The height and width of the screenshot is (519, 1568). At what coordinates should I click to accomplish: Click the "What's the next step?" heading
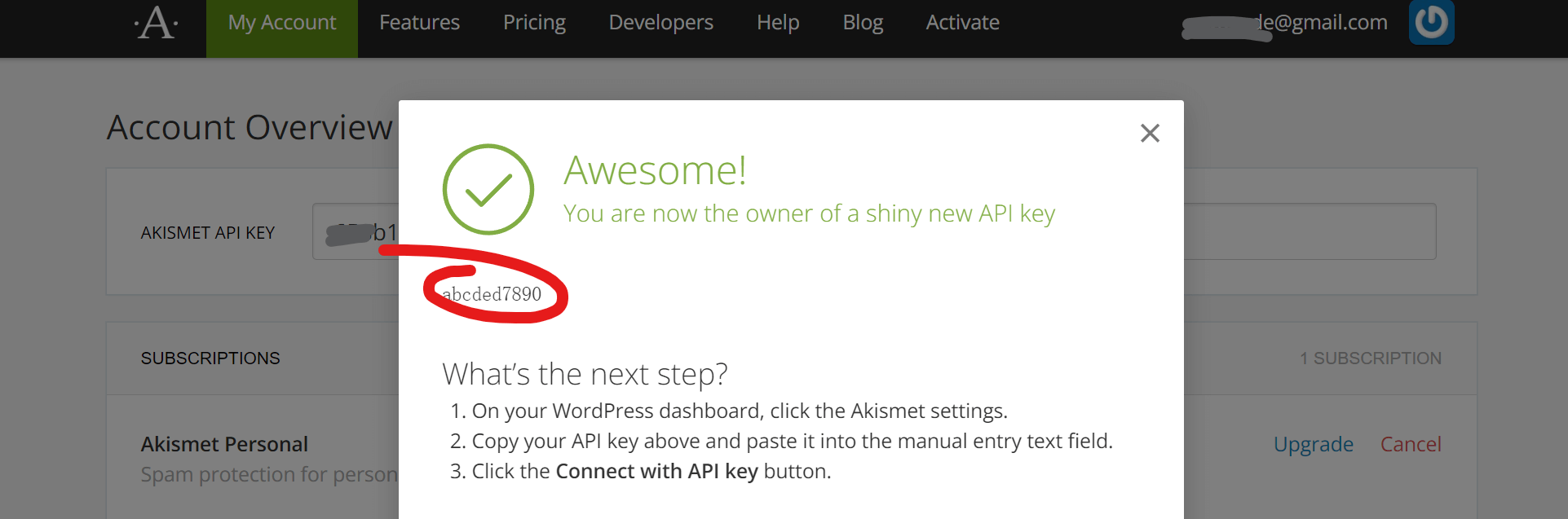click(585, 374)
